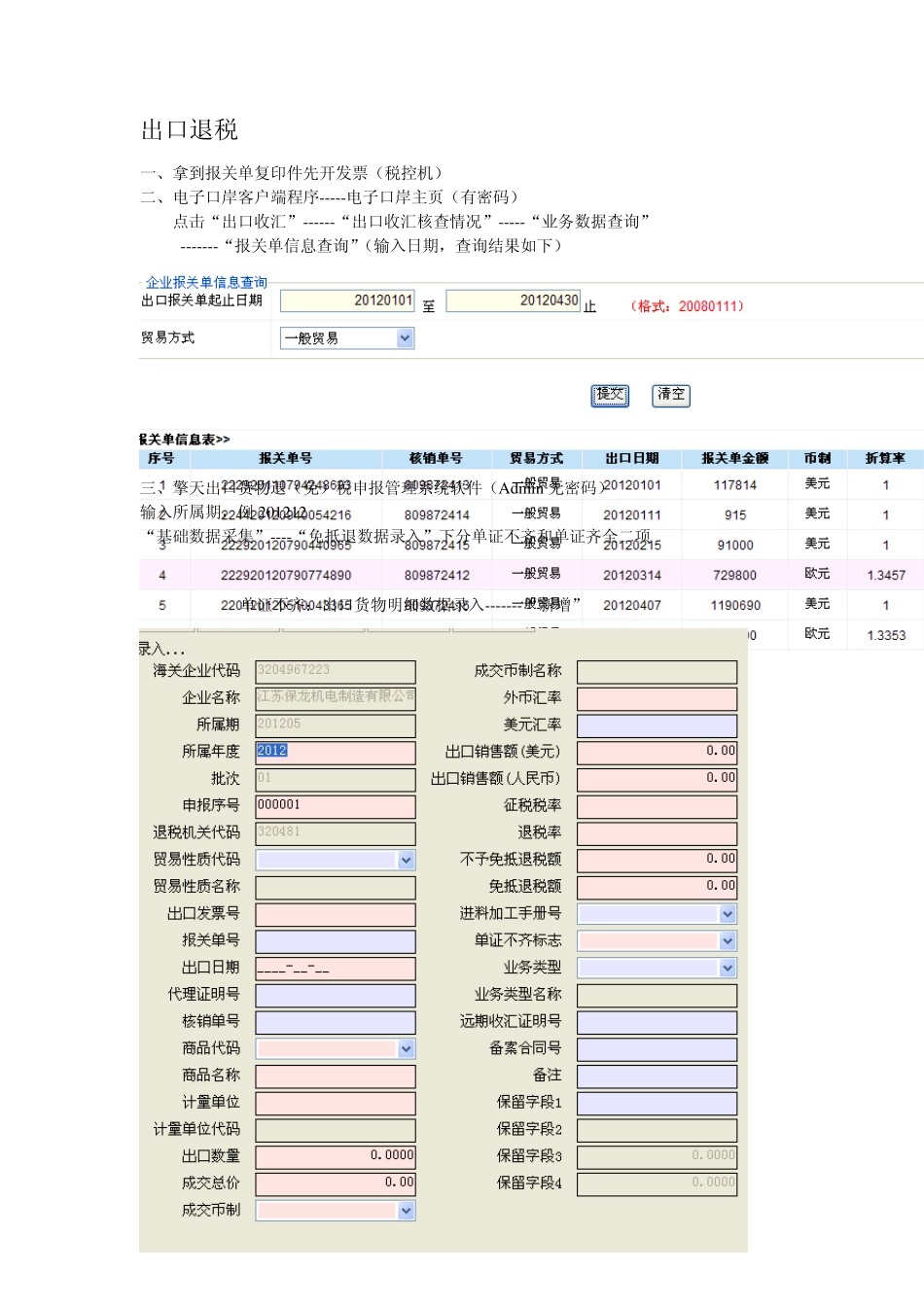Click the start date field 20120101

[x=347, y=300]
